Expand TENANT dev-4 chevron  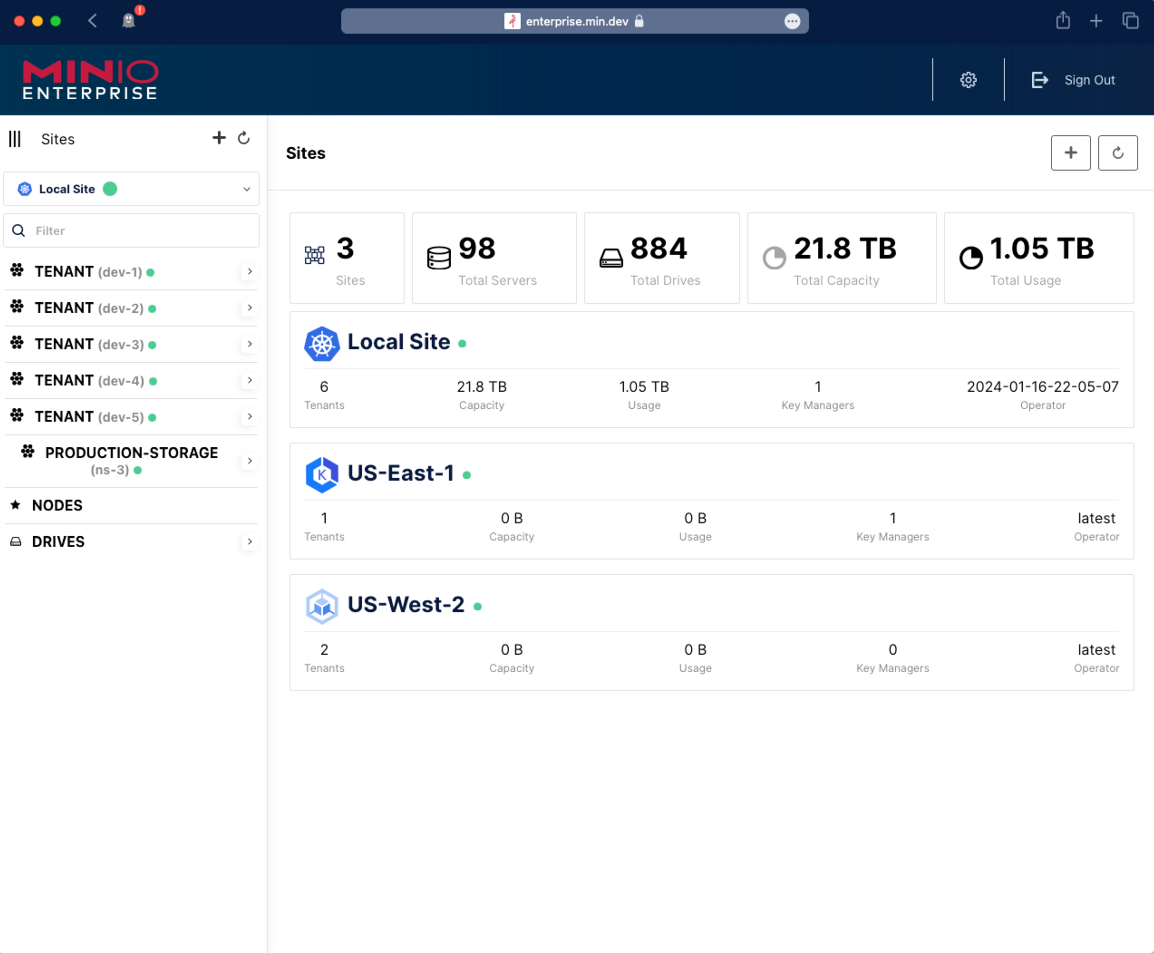tap(249, 380)
